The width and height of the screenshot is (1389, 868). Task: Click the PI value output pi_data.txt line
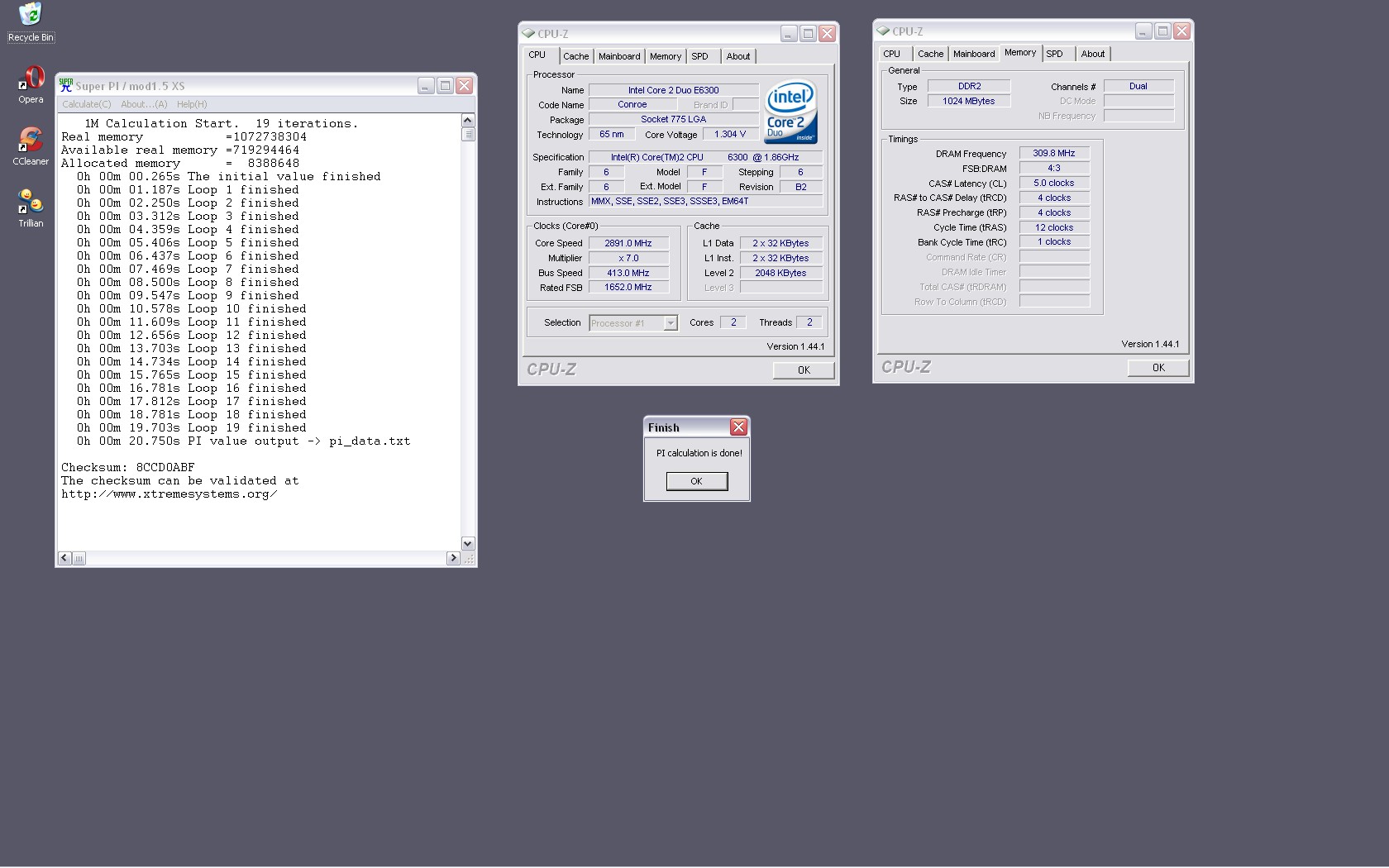(x=244, y=441)
